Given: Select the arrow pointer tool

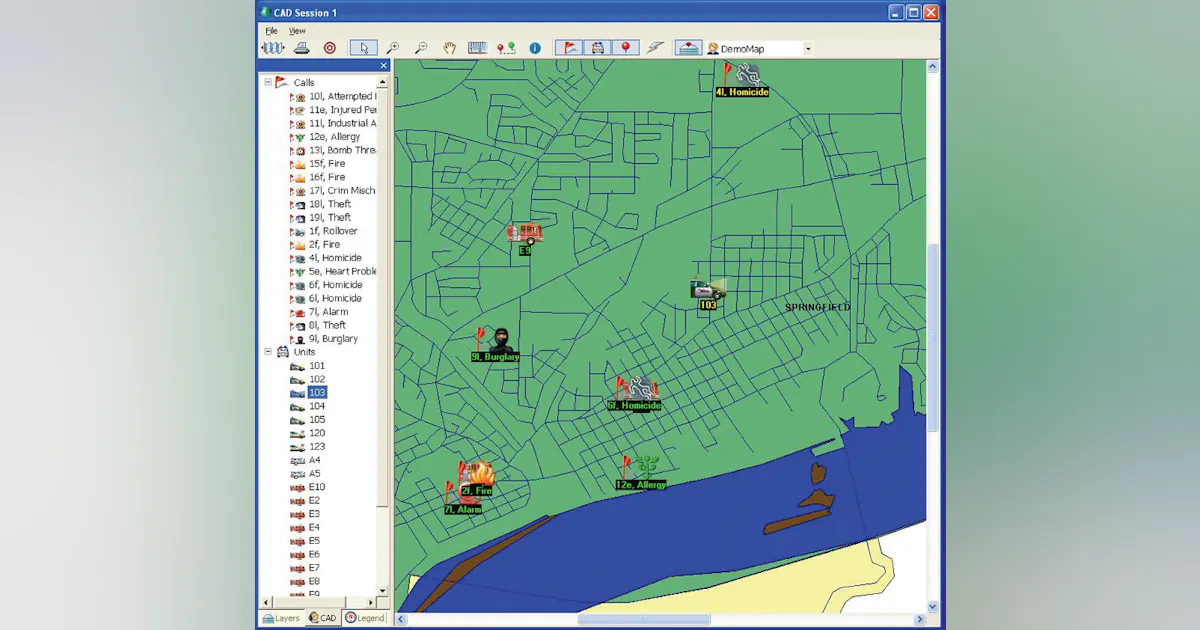Looking at the screenshot, I should [364, 48].
